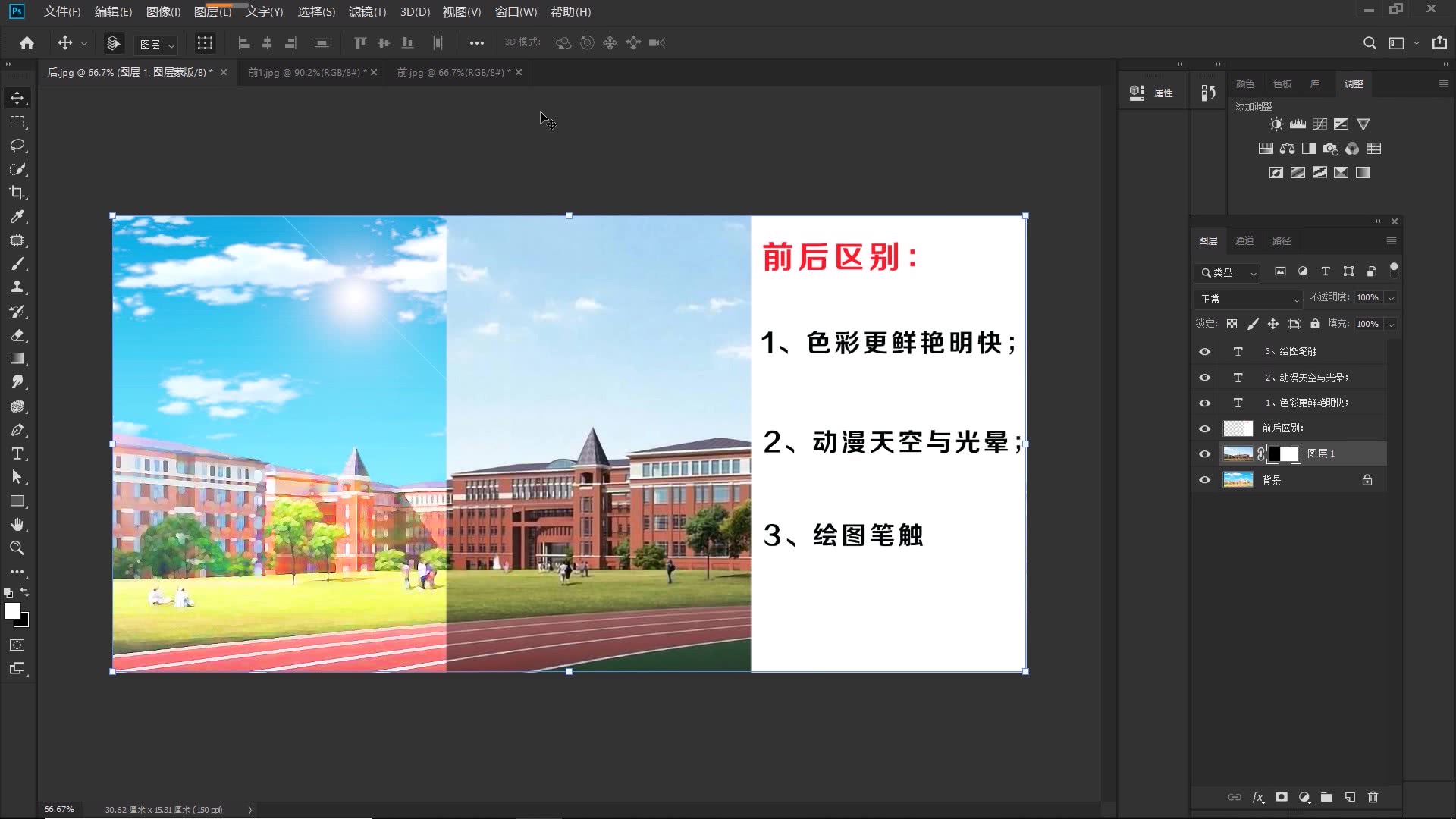Select the Crop tool
The width and height of the screenshot is (1456, 819).
click(17, 193)
